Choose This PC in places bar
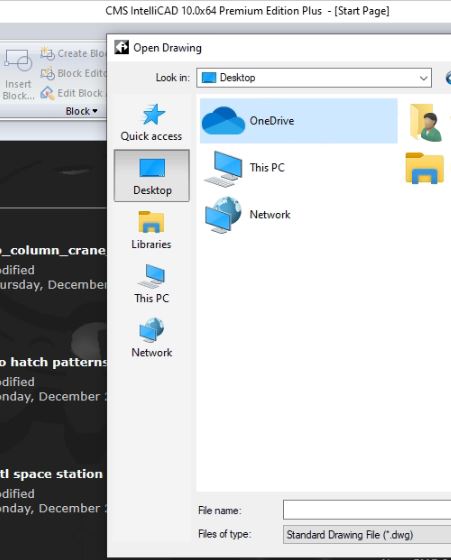 click(x=151, y=284)
